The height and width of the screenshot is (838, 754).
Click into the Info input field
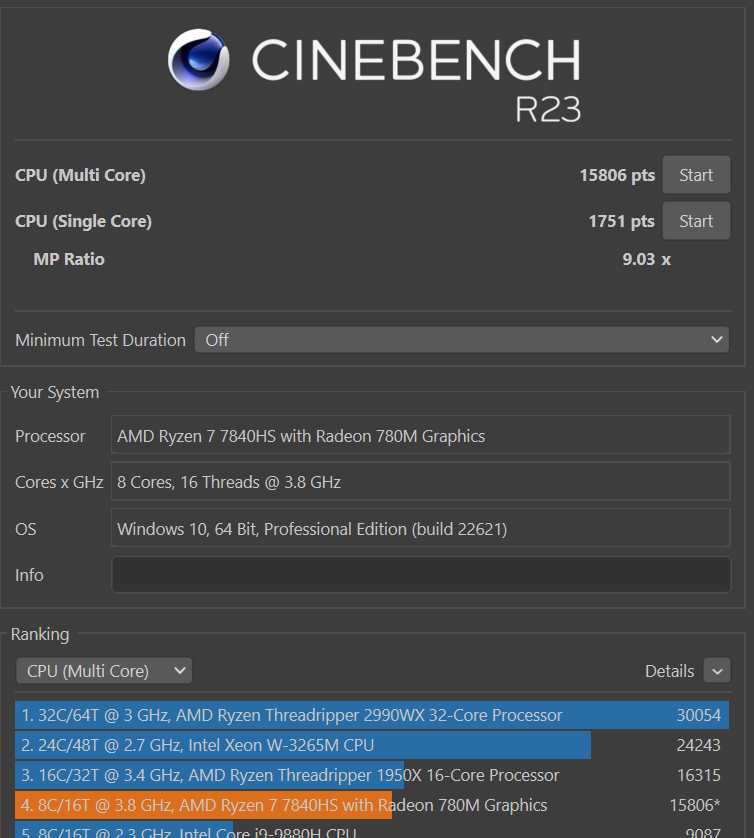point(421,575)
